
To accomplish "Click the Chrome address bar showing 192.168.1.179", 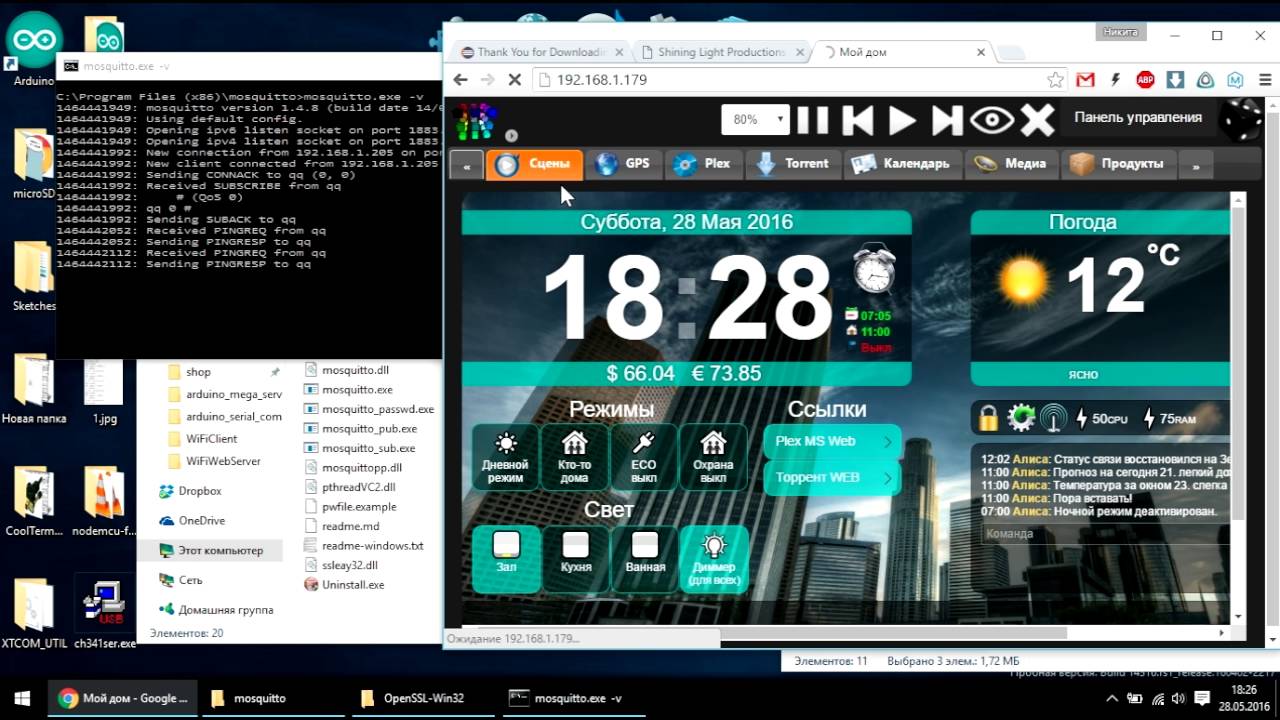I will [790, 80].
